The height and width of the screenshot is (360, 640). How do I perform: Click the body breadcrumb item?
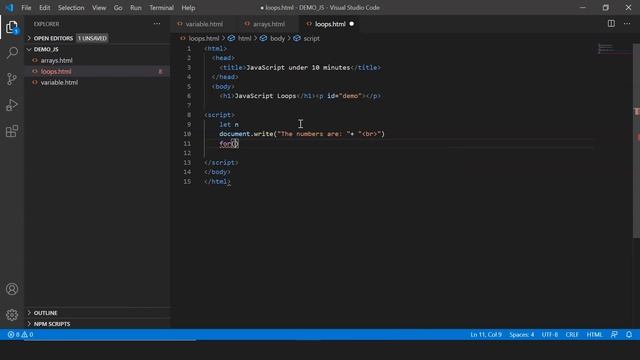pos(278,38)
